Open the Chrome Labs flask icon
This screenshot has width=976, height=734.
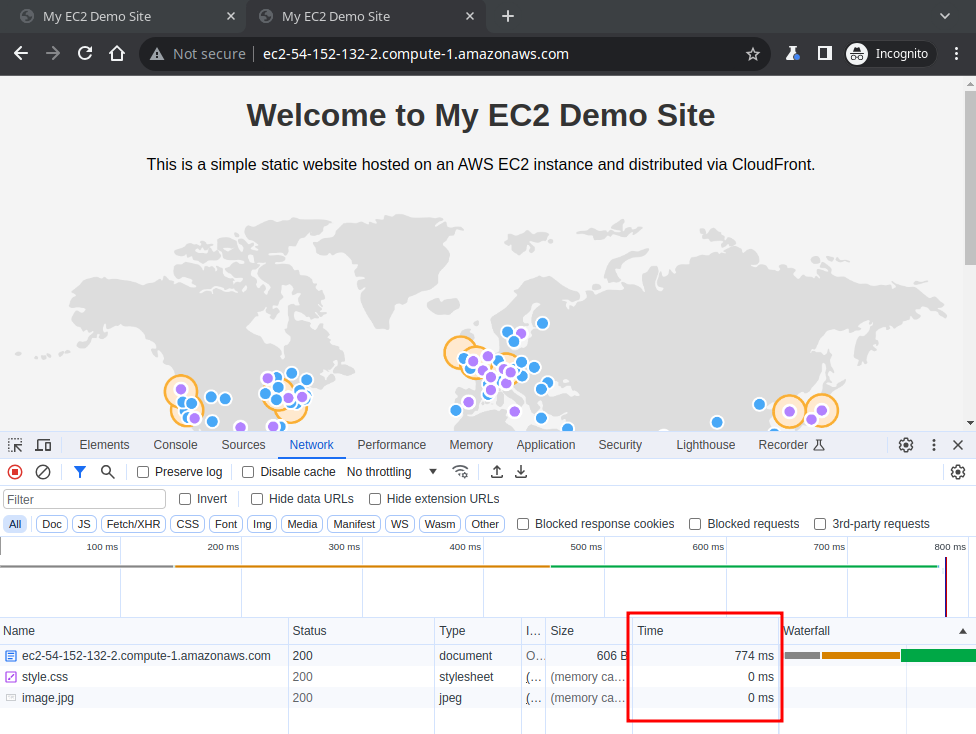coord(792,54)
